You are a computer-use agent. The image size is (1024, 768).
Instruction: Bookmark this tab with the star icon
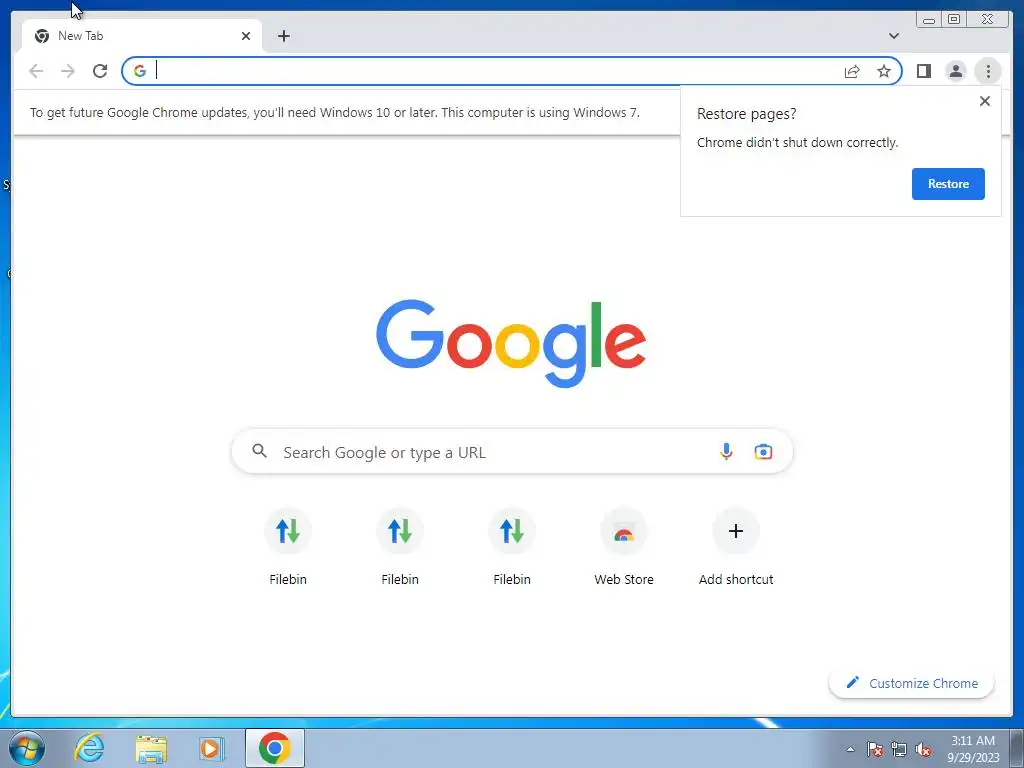pos(884,71)
